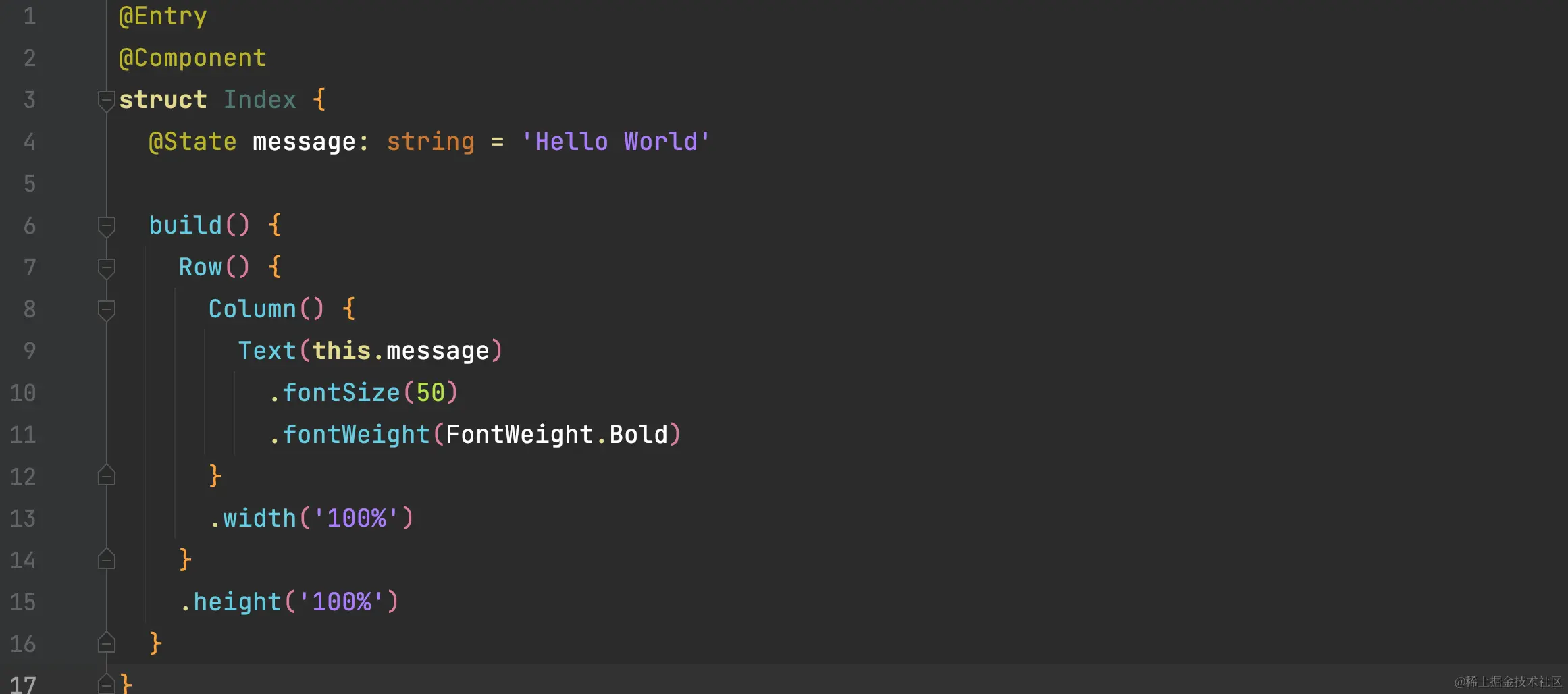This screenshot has height=694, width=1568.
Task: Click line number 1 in the gutter
Action: click(x=29, y=16)
